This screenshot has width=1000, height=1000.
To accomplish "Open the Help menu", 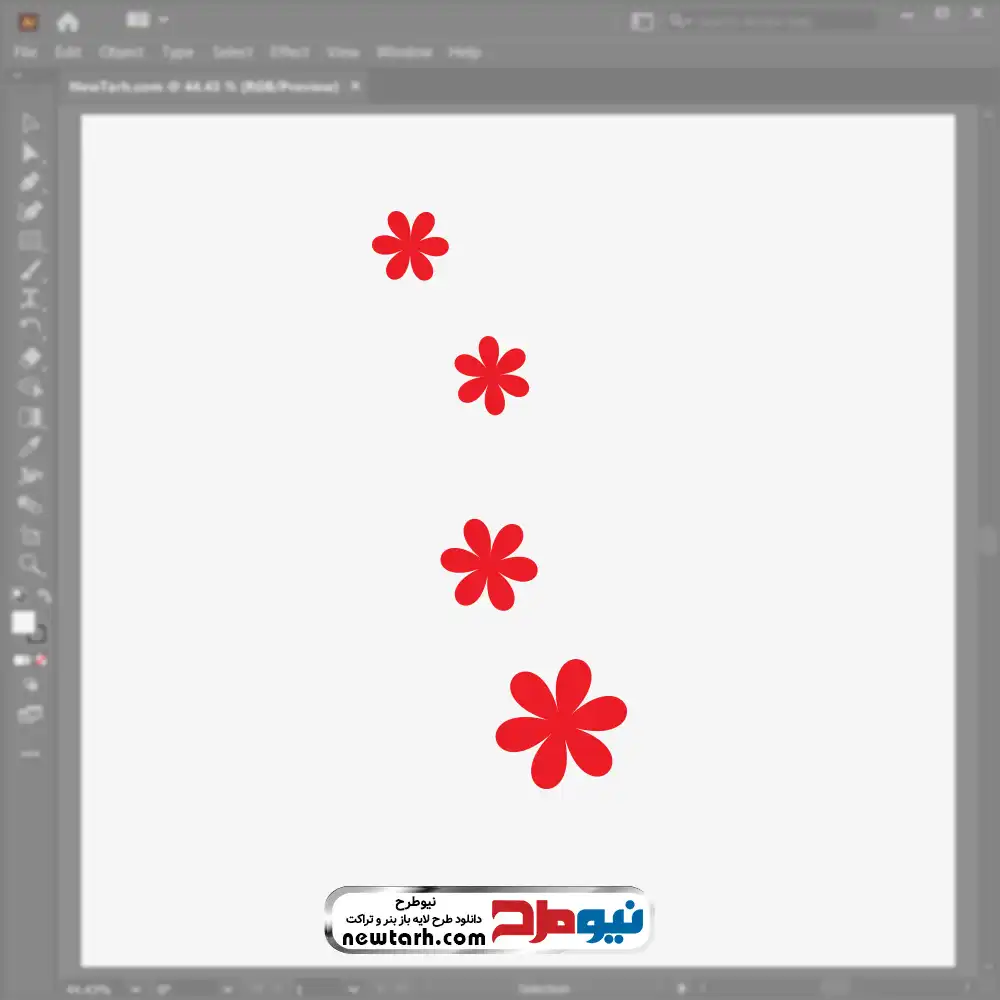I will (465, 52).
